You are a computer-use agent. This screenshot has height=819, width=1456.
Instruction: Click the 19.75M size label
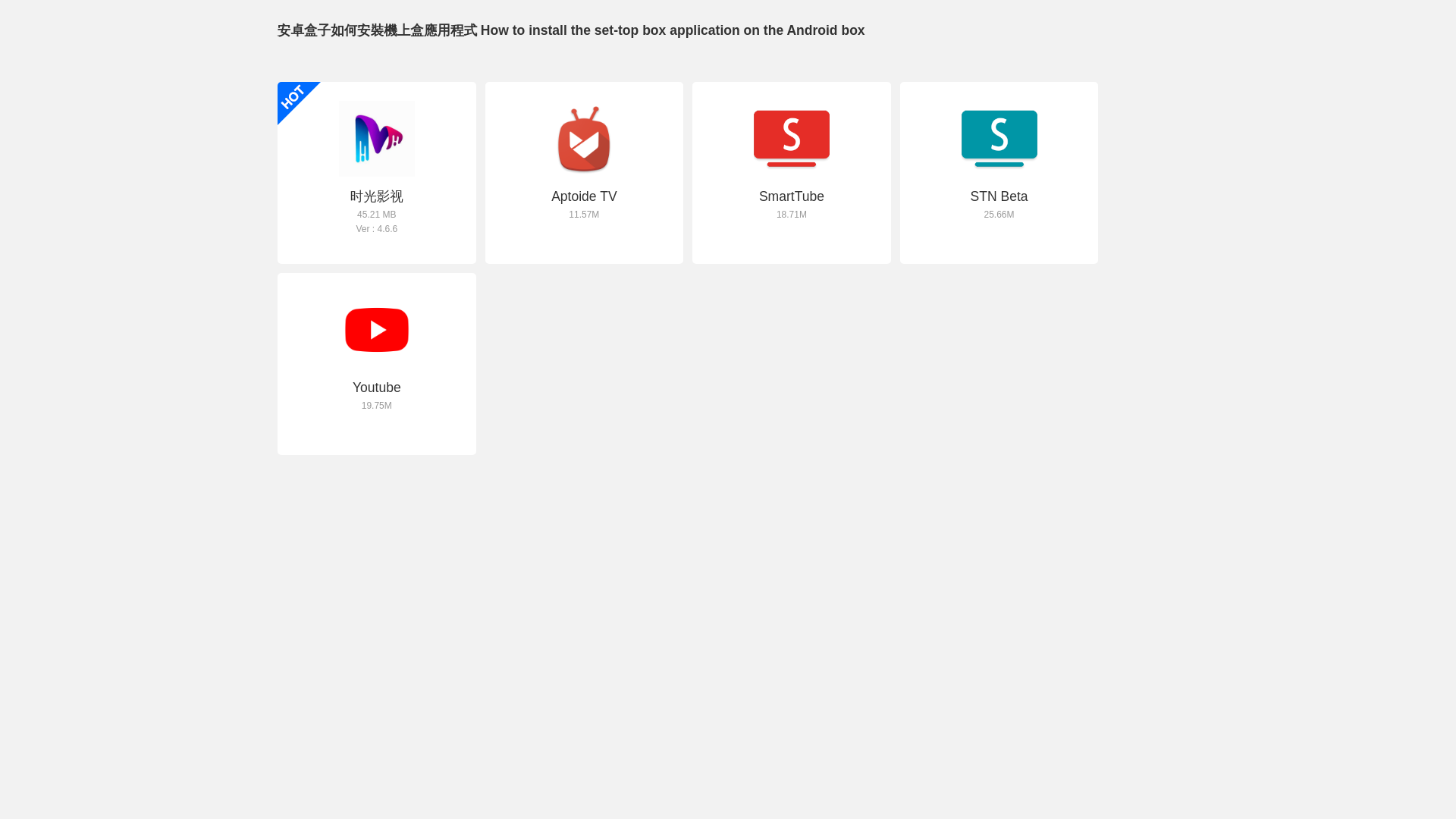click(377, 406)
